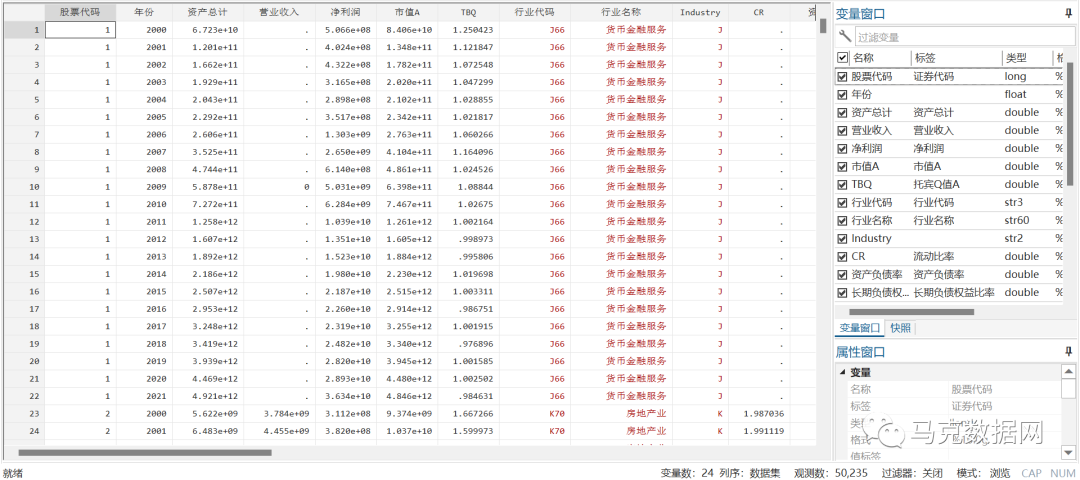The image size is (1080, 480).
Task: Click the data grid vertical scrollbar thumb
Action: click(823, 26)
